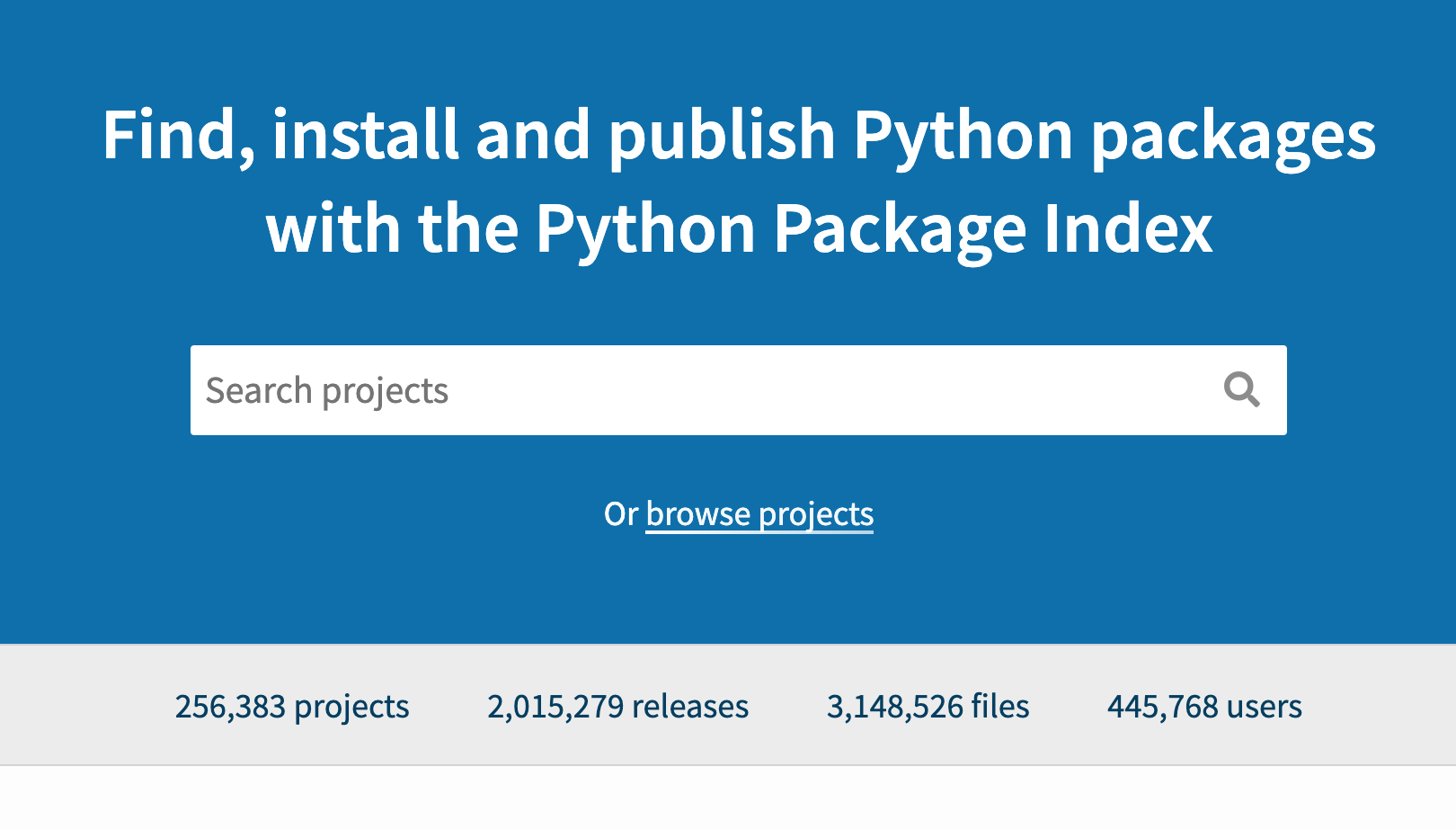Click the 3,148,526 files statistic
This screenshot has height=829, width=1456.
coord(928,707)
